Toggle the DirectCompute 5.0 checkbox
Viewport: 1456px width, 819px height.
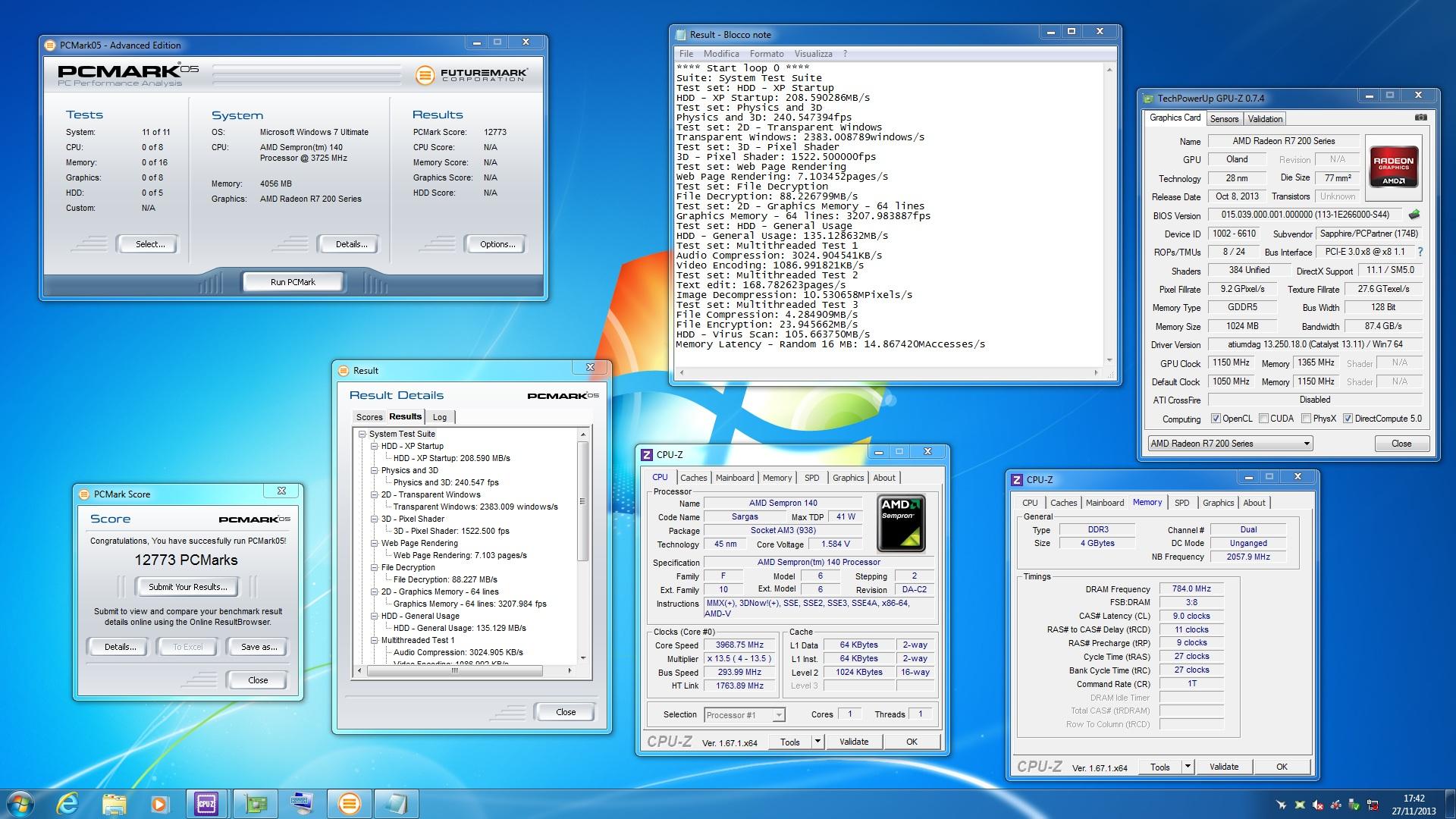pos(1348,419)
